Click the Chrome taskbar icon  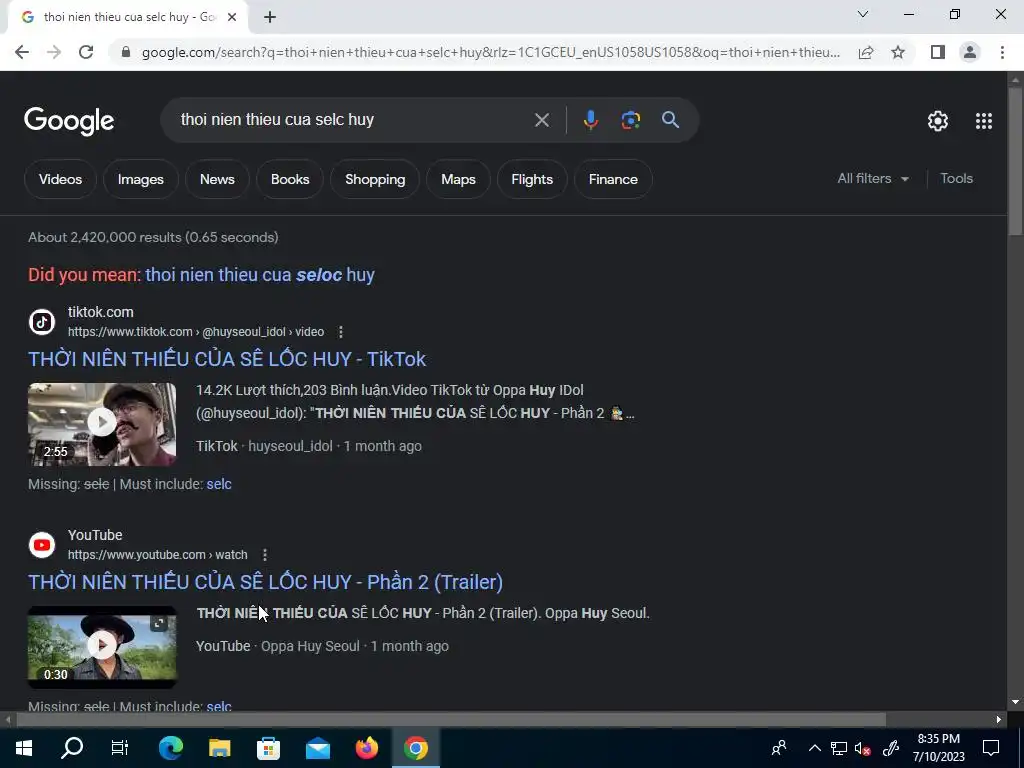click(x=415, y=748)
